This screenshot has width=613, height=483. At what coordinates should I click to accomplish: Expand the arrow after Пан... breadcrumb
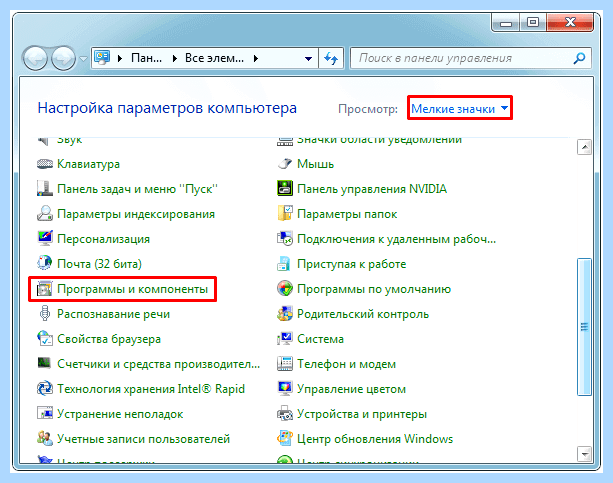tap(175, 59)
